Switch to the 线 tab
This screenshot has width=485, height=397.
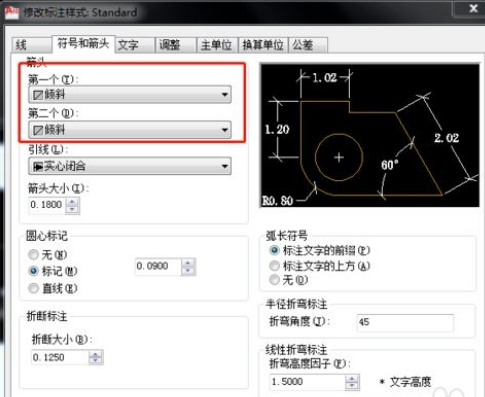pyautogui.click(x=32, y=45)
